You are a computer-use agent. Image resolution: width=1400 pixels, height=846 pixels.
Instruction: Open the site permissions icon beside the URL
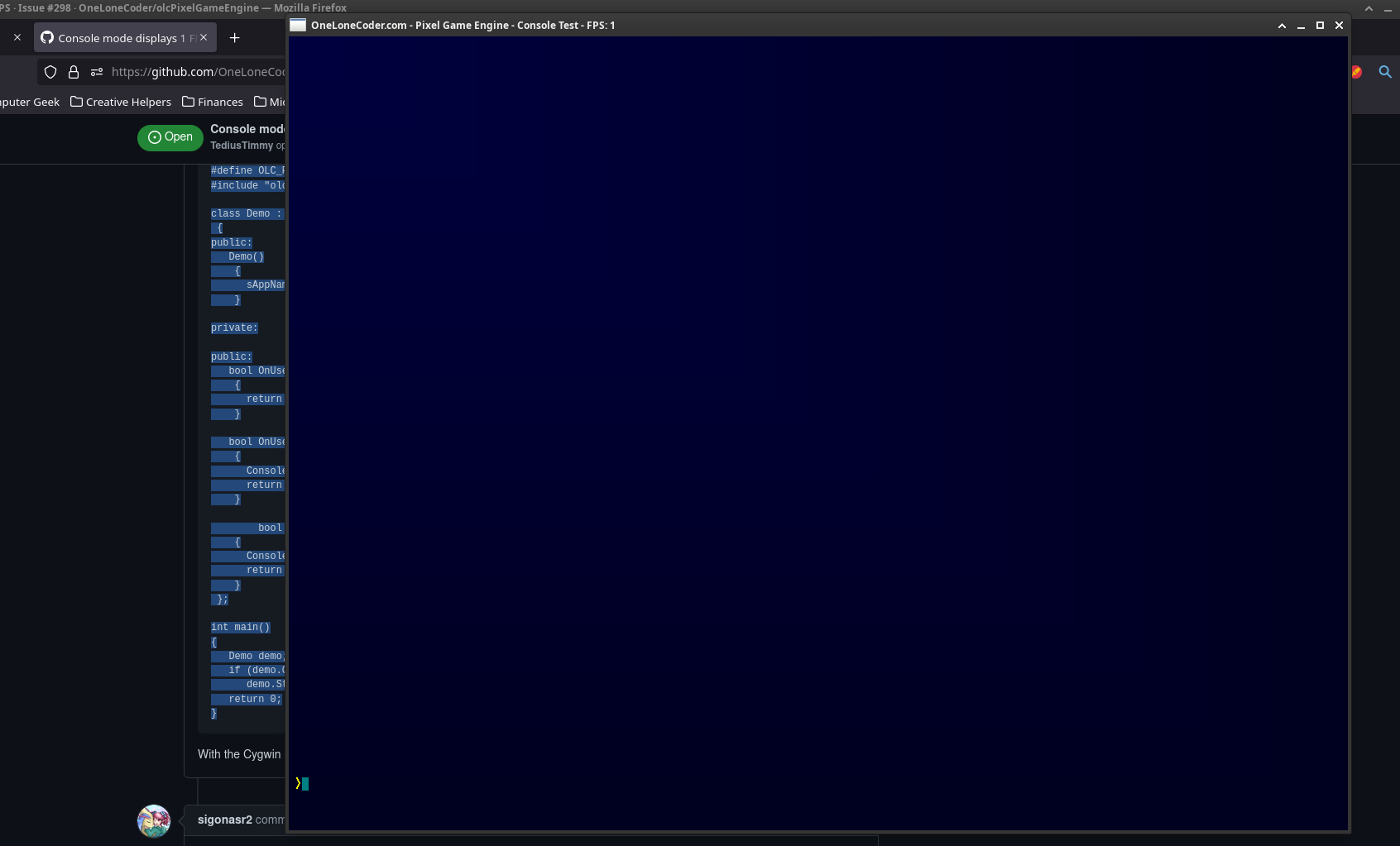tap(97, 73)
